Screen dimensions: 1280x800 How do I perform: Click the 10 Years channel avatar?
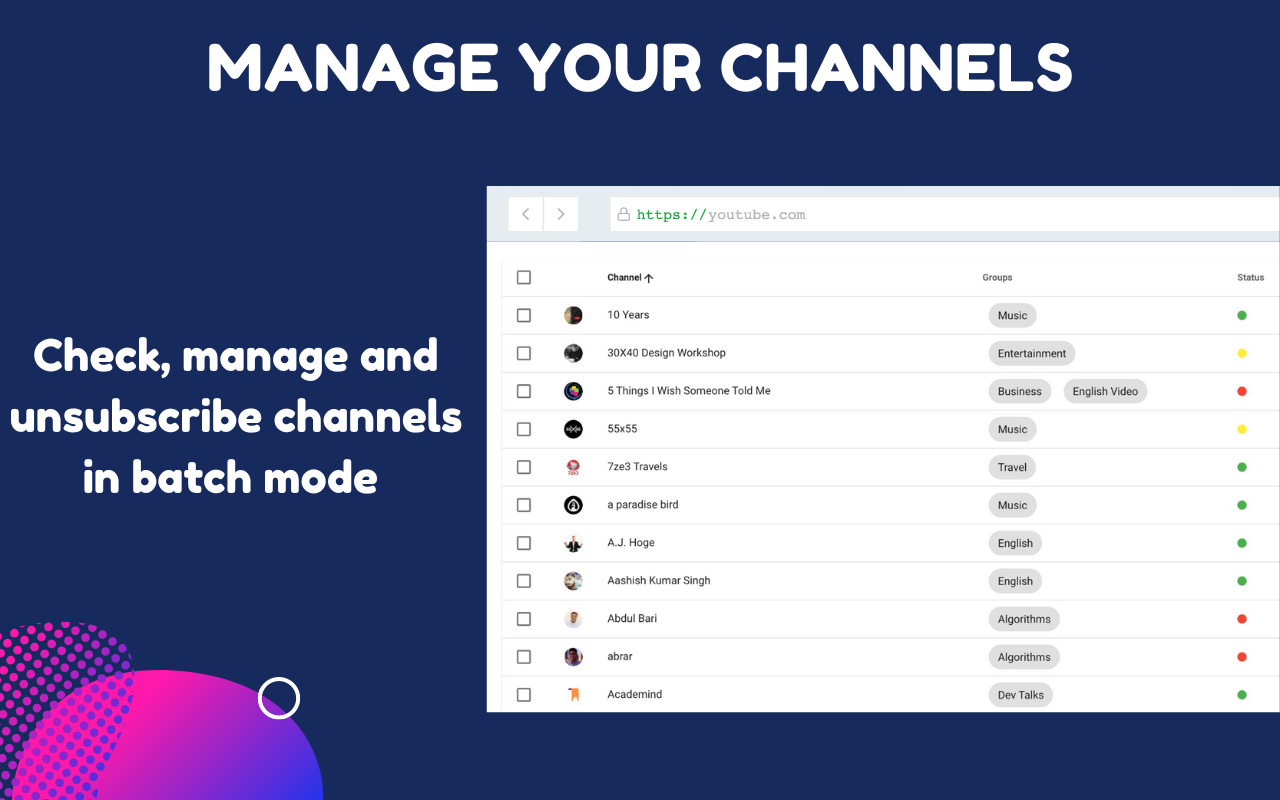pos(573,315)
